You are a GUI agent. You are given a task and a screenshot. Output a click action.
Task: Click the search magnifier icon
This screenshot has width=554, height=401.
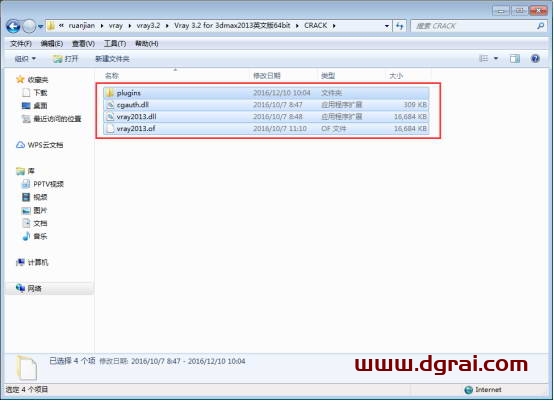pyautogui.click(x=540, y=26)
